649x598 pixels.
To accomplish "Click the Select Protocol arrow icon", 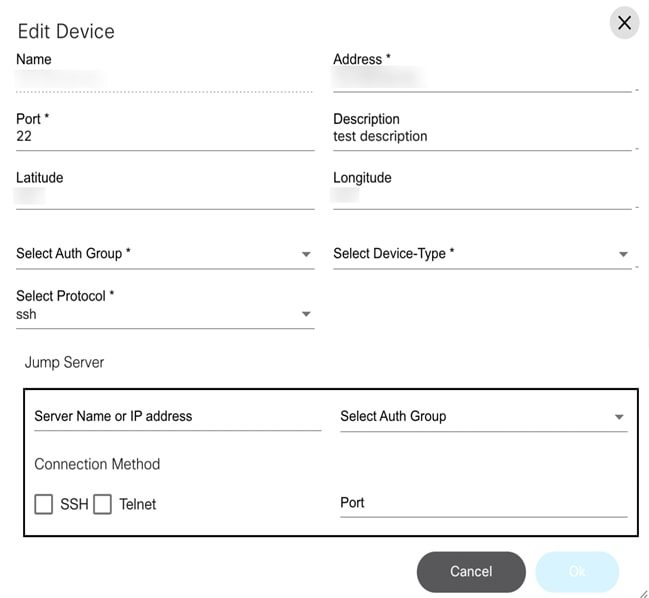I will coord(306,315).
